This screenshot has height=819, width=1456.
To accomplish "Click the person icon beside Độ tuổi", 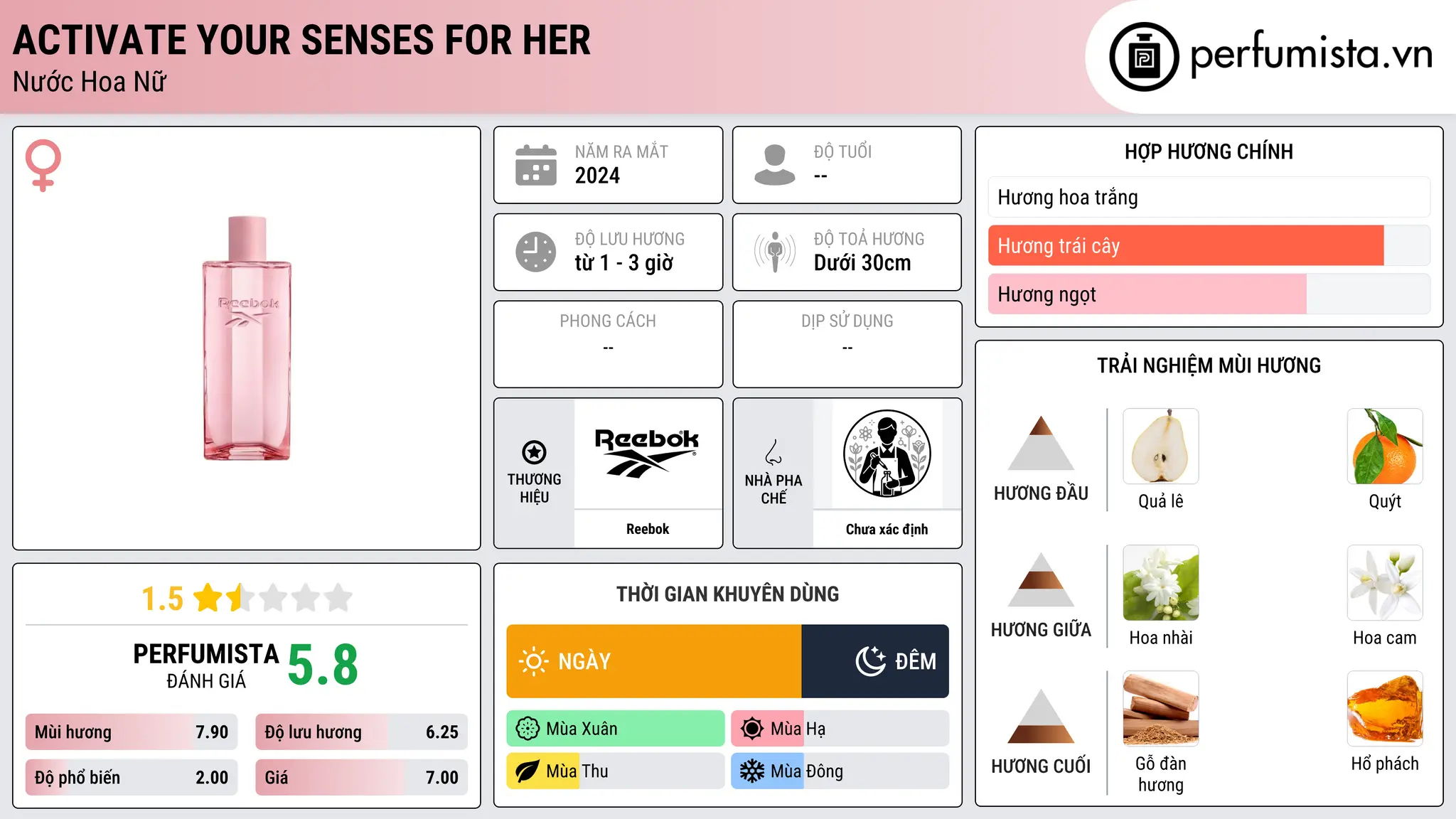I will 775,165.
